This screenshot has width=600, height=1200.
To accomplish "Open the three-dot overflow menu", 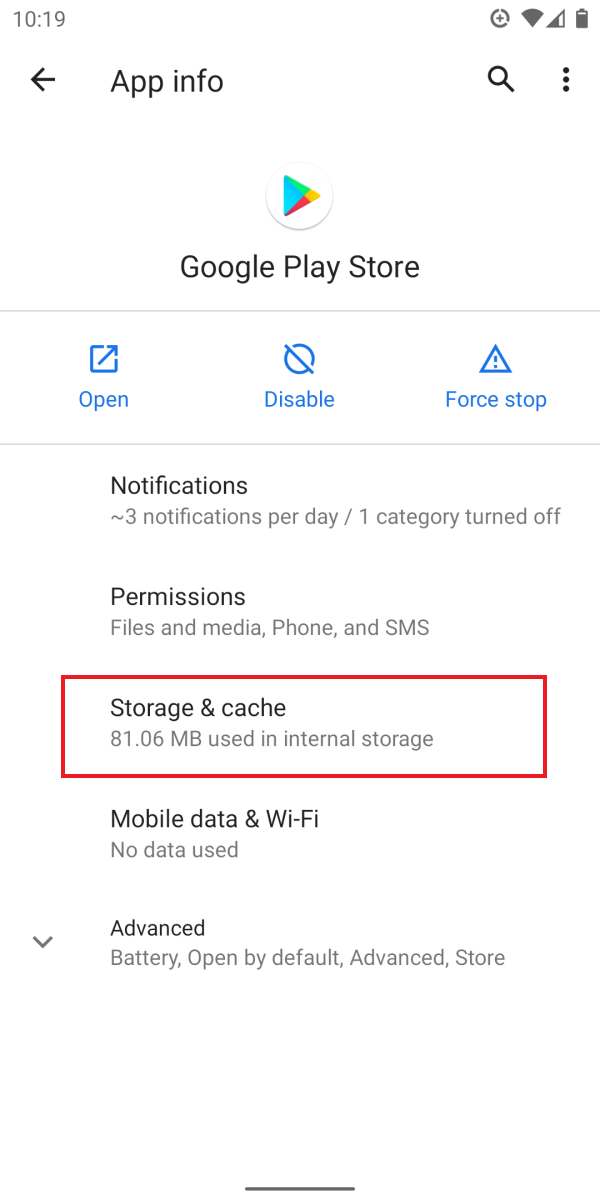I will click(x=566, y=80).
